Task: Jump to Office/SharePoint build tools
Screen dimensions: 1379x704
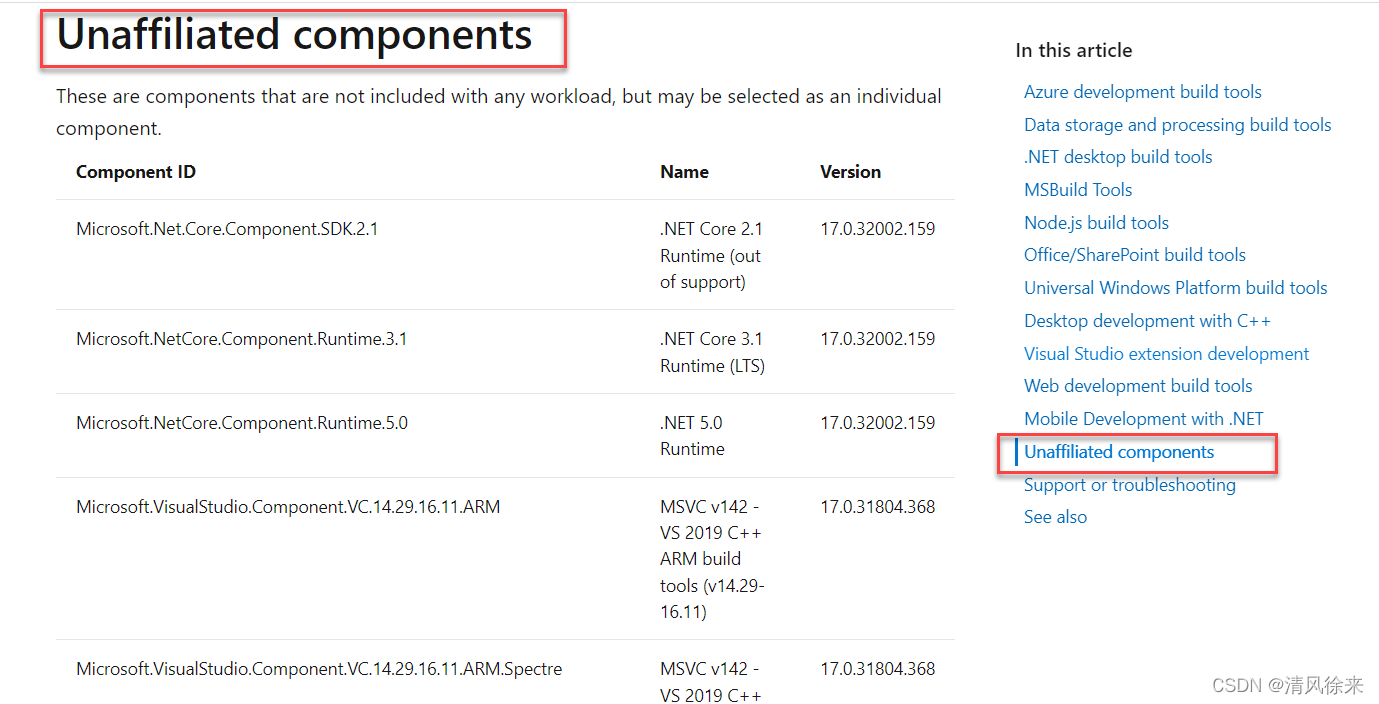Action: click(1135, 255)
